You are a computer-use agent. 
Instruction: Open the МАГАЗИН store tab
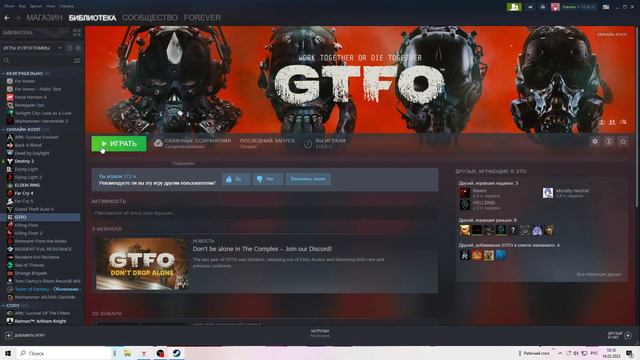point(44,18)
